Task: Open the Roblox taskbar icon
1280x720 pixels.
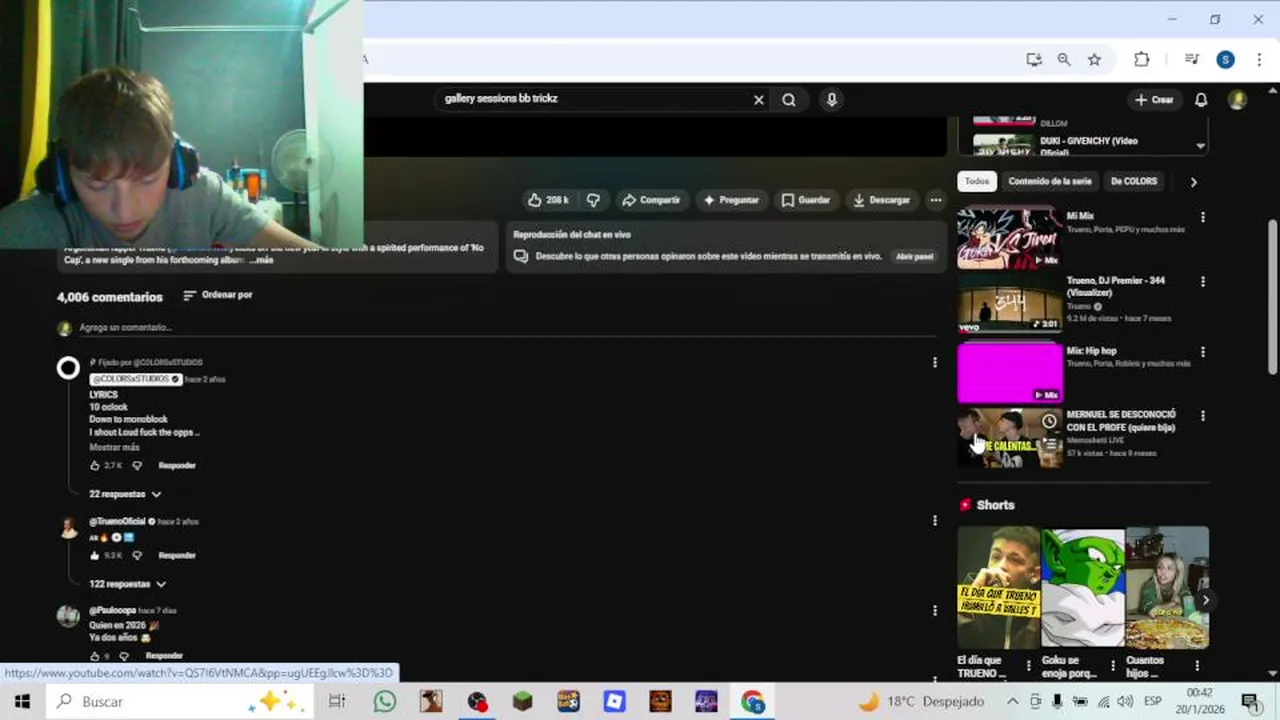Action: point(614,702)
